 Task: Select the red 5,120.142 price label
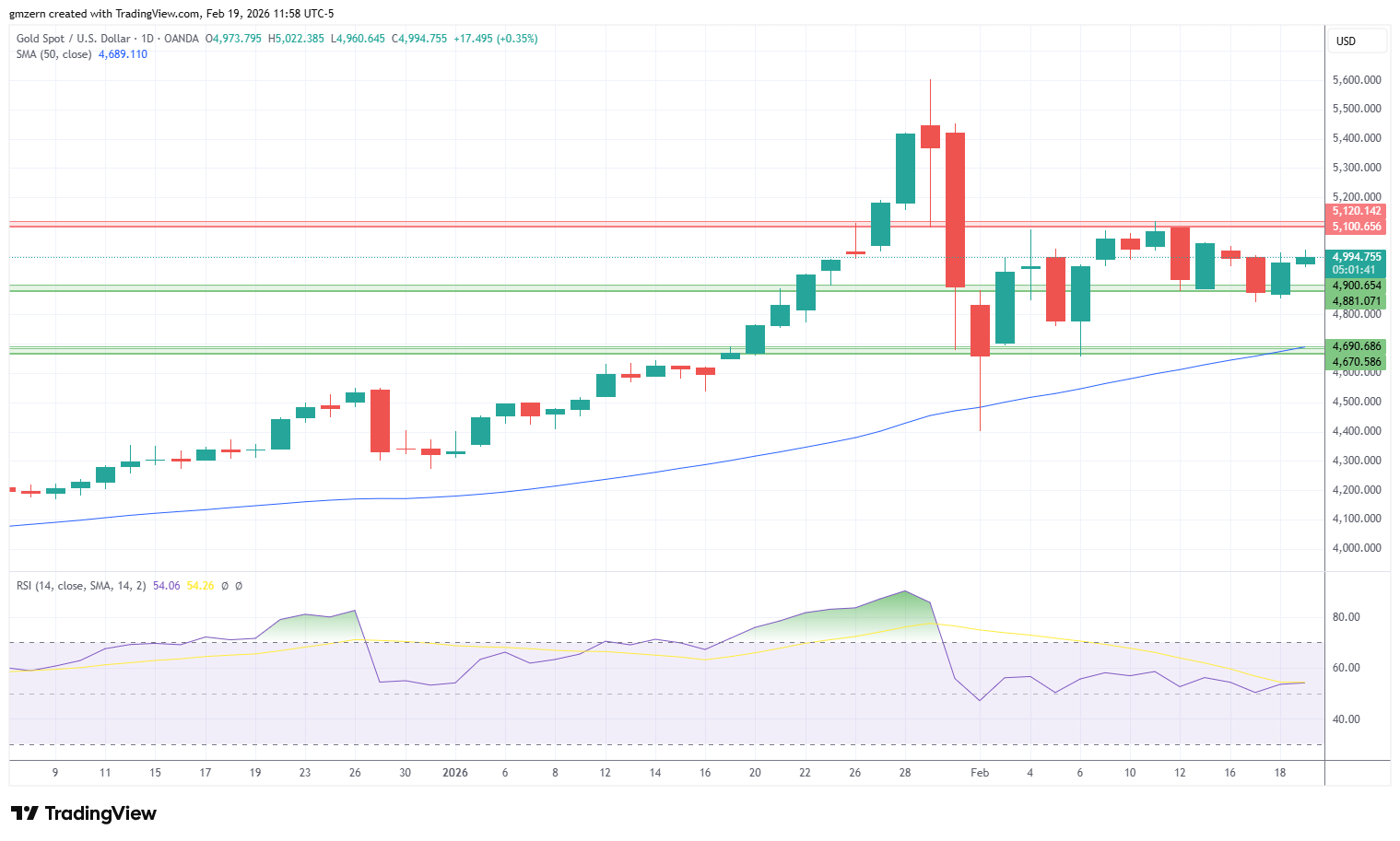[1357, 212]
